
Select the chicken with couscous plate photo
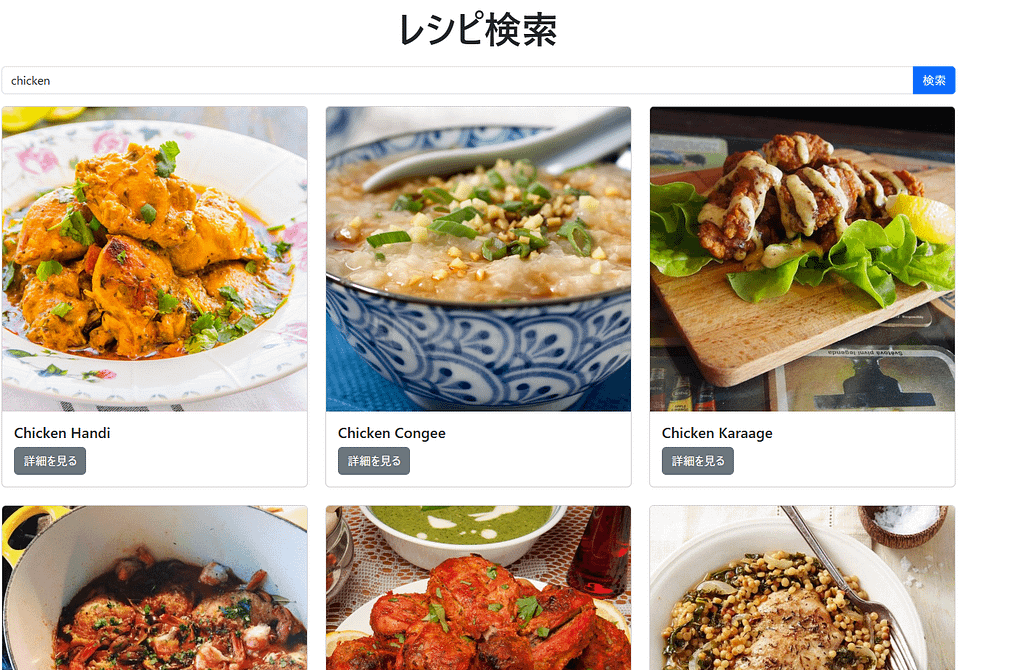coord(803,588)
